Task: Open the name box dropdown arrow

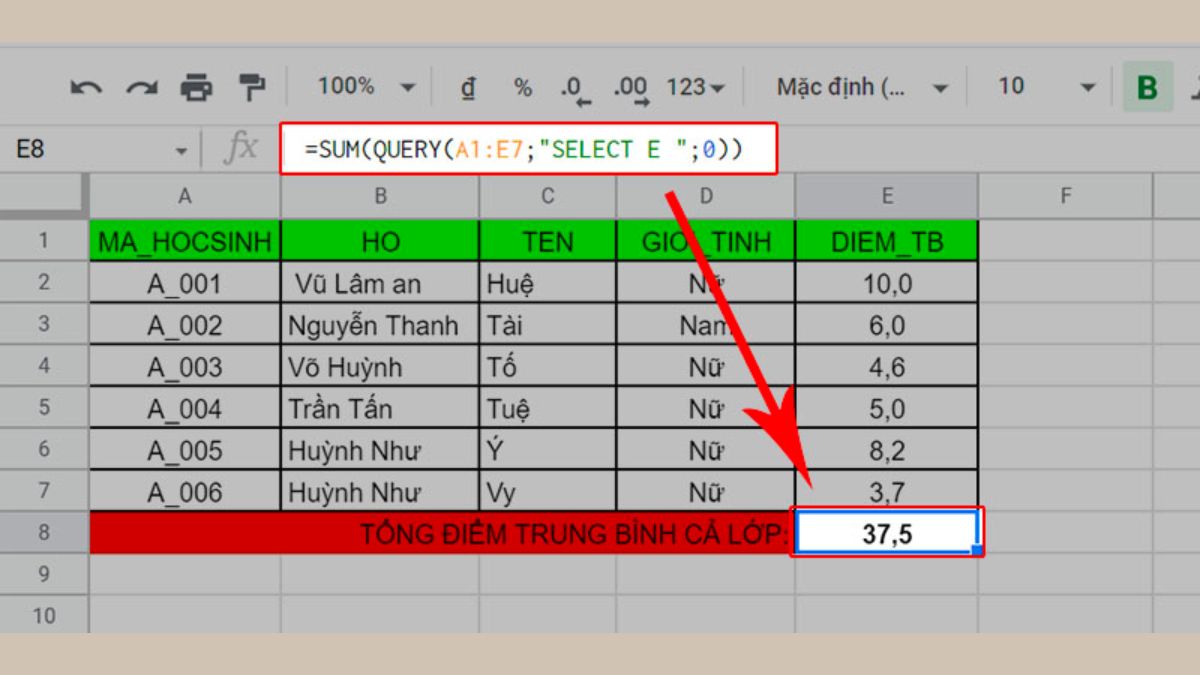Action: pyautogui.click(x=180, y=148)
